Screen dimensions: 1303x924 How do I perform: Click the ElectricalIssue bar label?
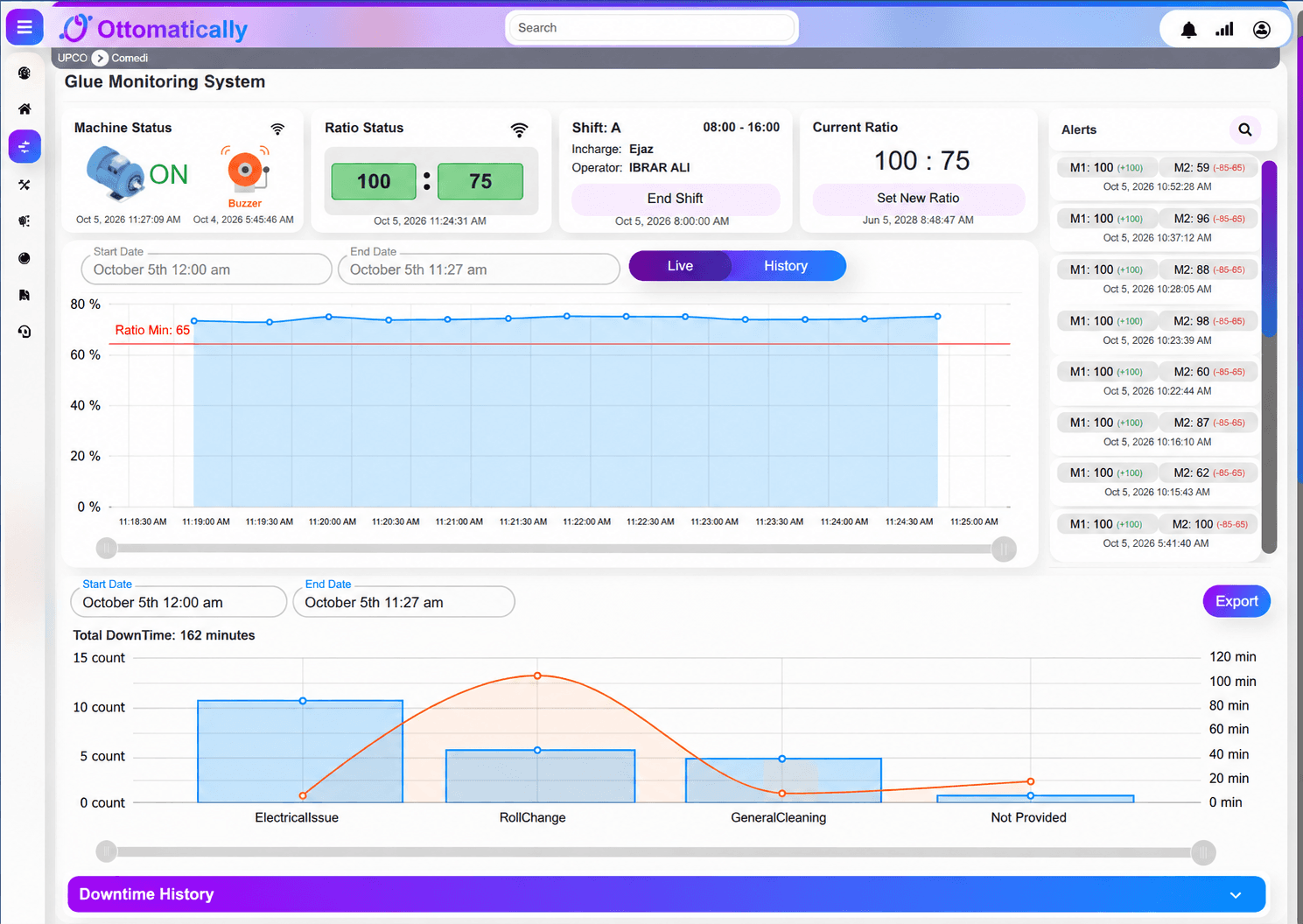[x=297, y=817]
